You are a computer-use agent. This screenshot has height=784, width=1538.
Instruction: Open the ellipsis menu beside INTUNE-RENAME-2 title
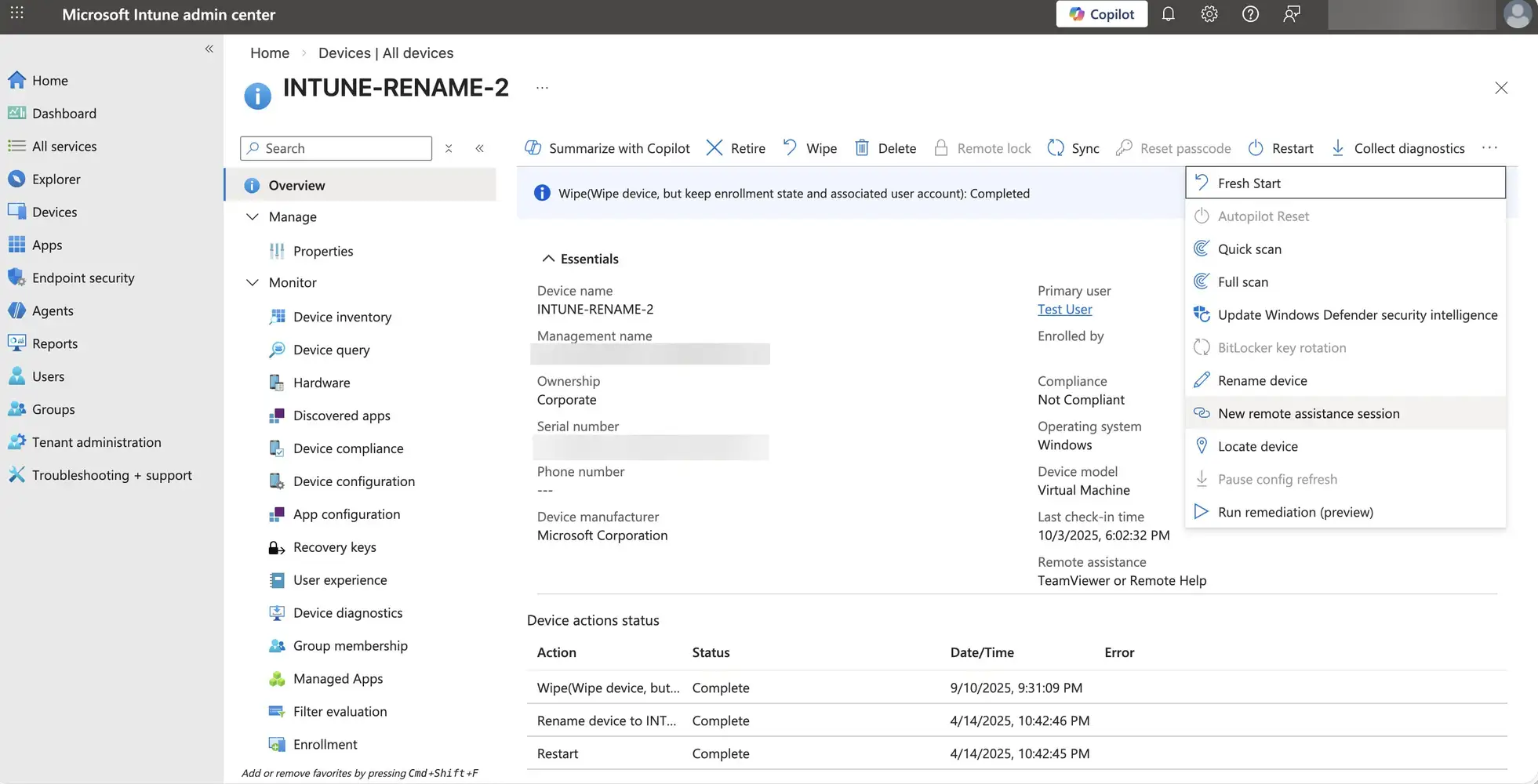pos(542,87)
